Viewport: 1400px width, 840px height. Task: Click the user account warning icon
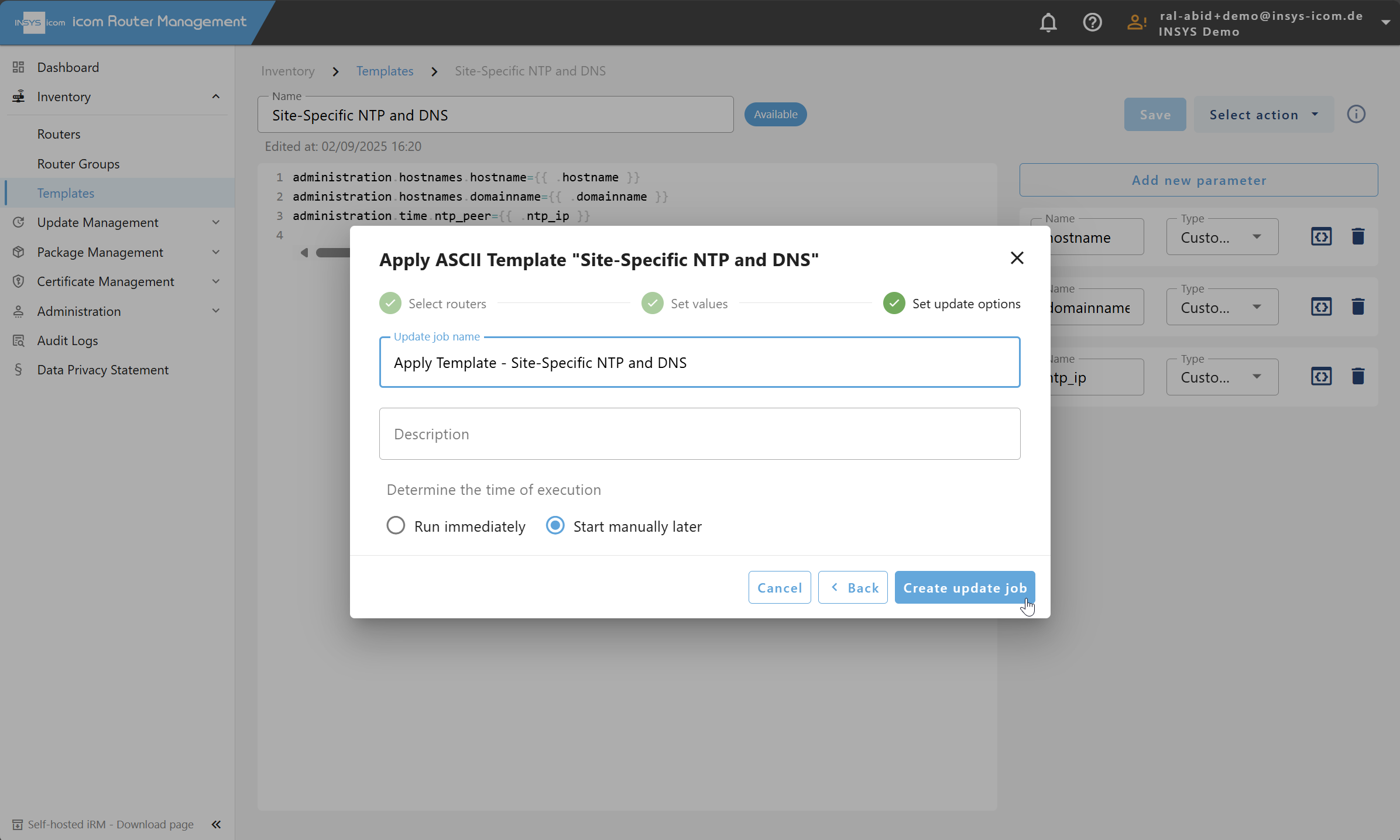click(x=1136, y=23)
